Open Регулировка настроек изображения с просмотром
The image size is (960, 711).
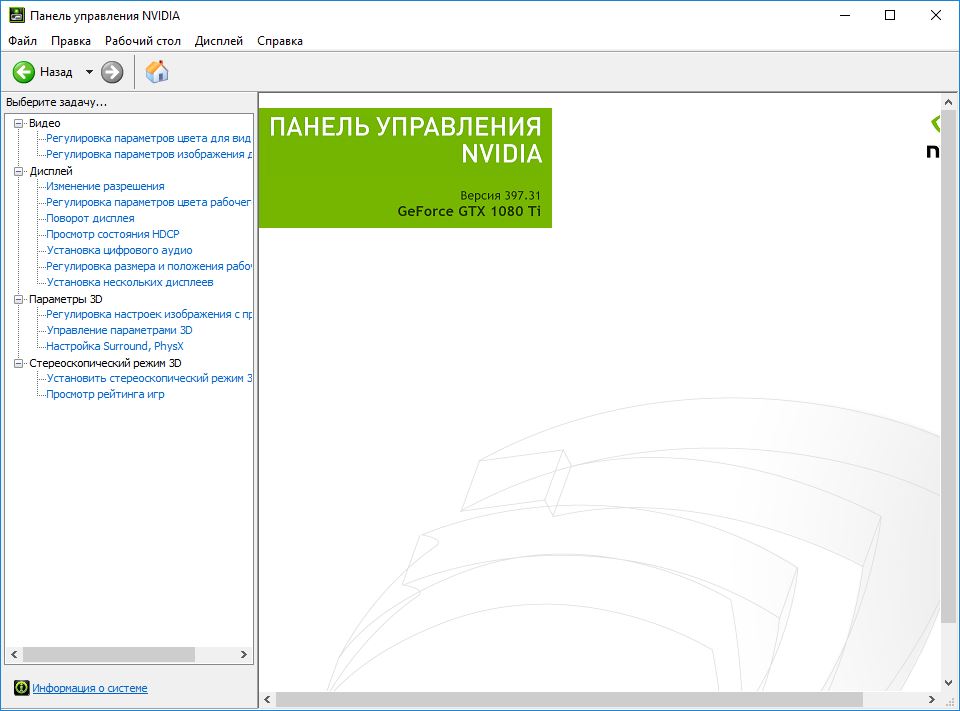click(x=149, y=314)
